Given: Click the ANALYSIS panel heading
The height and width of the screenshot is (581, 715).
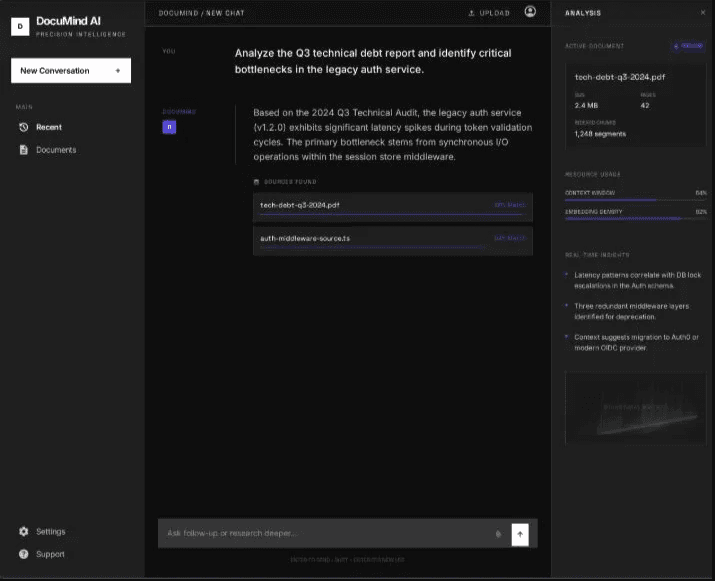Looking at the screenshot, I should pyautogui.click(x=583, y=13).
